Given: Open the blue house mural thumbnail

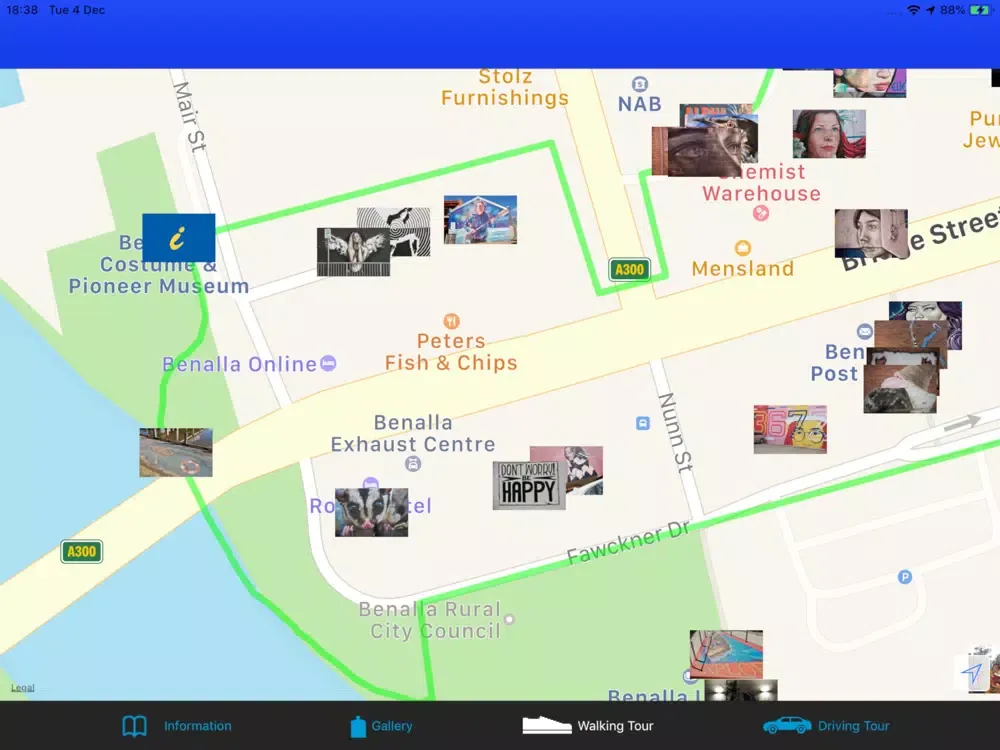Looking at the screenshot, I should [480, 219].
